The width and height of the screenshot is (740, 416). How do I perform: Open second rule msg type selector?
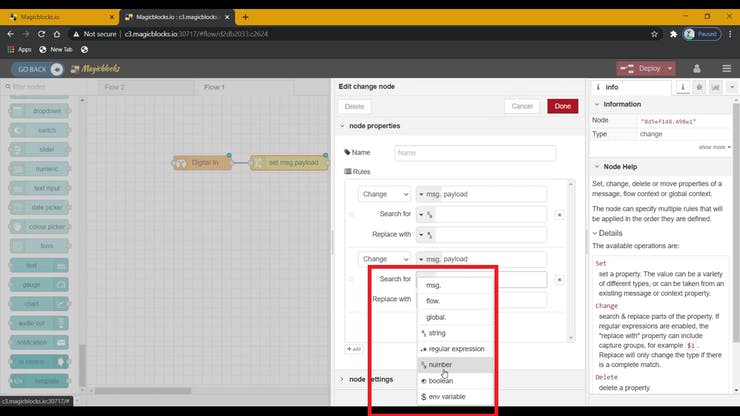[429, 259]
